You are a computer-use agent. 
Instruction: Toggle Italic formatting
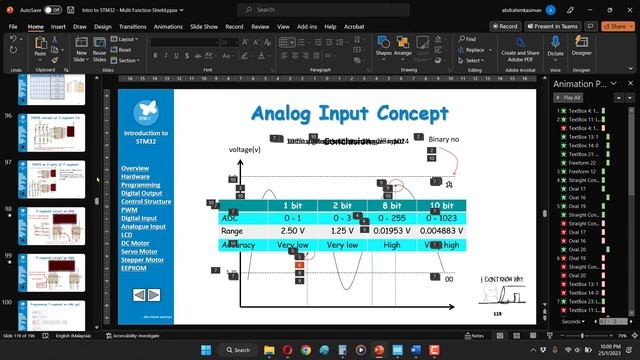(x=166, y=56)
